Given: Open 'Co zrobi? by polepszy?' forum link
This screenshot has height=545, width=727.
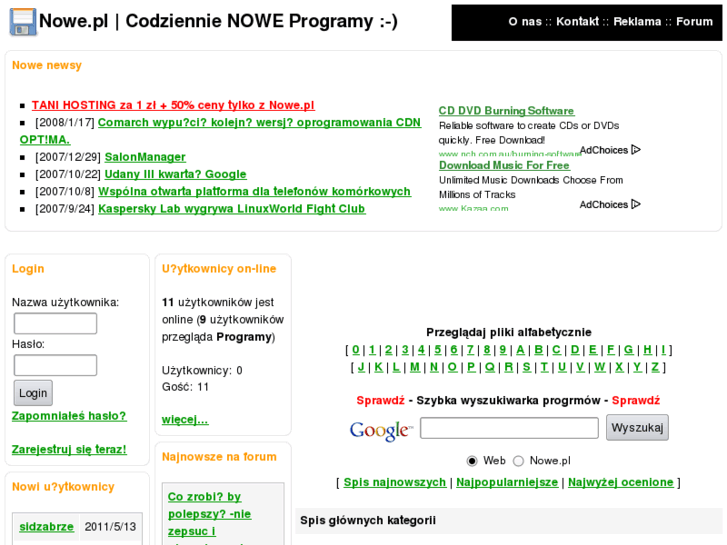Looking at the screenshot, I should coord(210,514).
